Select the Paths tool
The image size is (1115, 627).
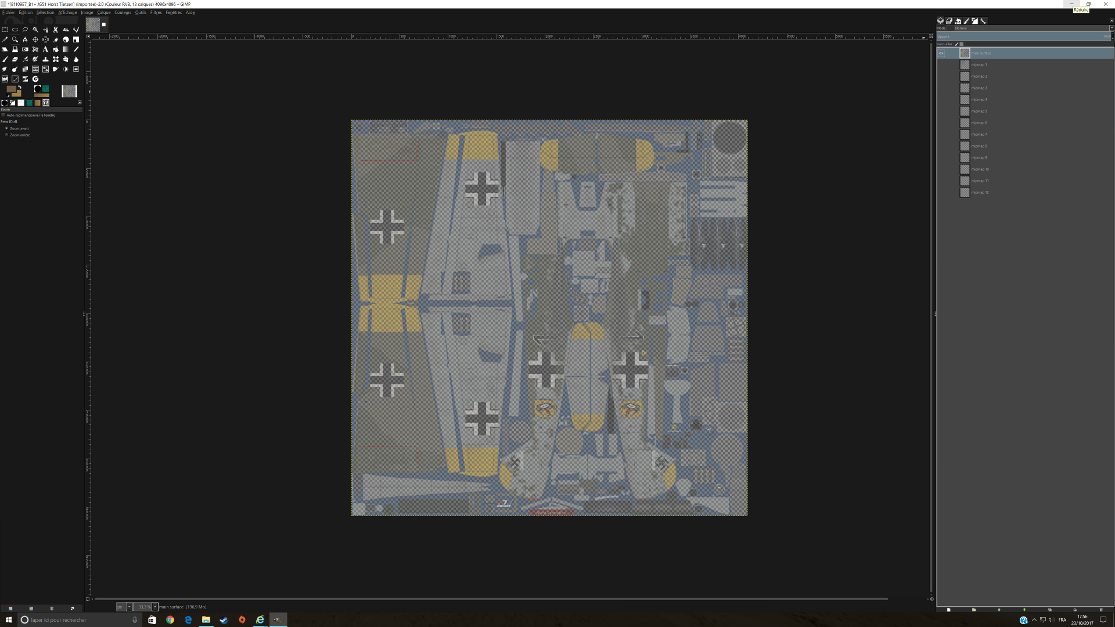[x=76, y=30]
